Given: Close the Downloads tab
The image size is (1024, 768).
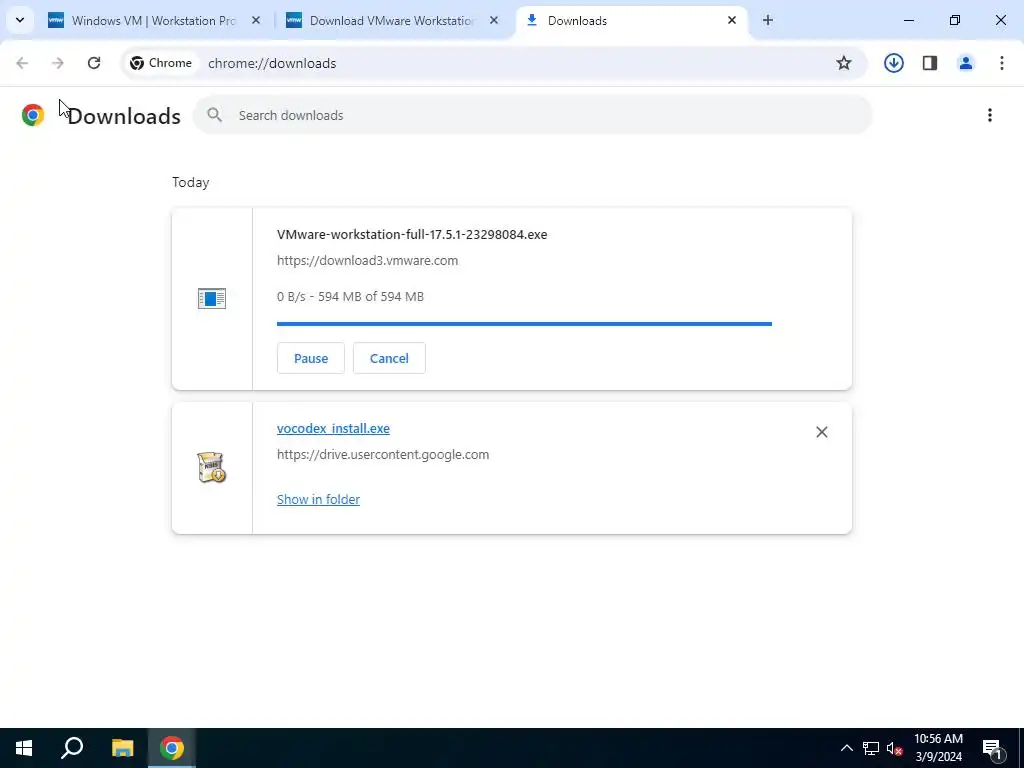Looking at the screenshot, I should point(731,20).
